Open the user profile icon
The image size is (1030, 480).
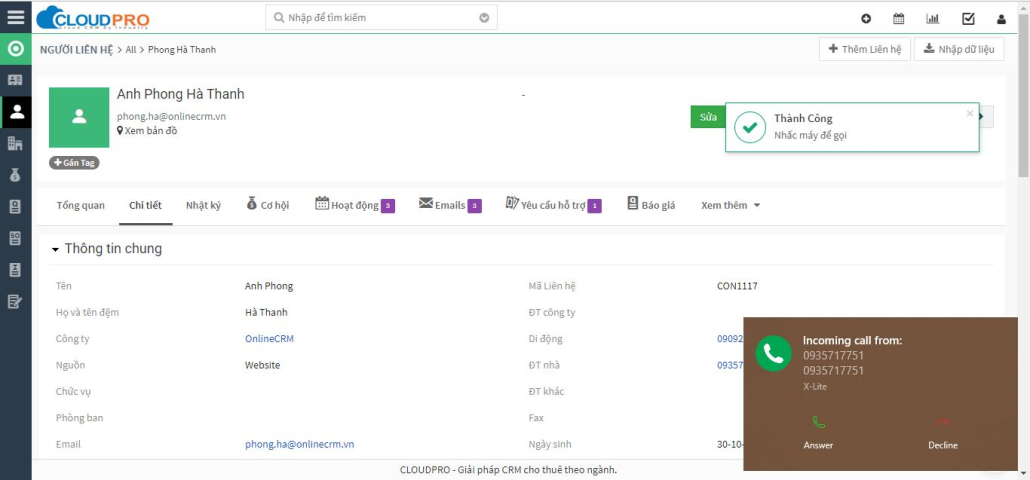click(x=1001, y=18)
